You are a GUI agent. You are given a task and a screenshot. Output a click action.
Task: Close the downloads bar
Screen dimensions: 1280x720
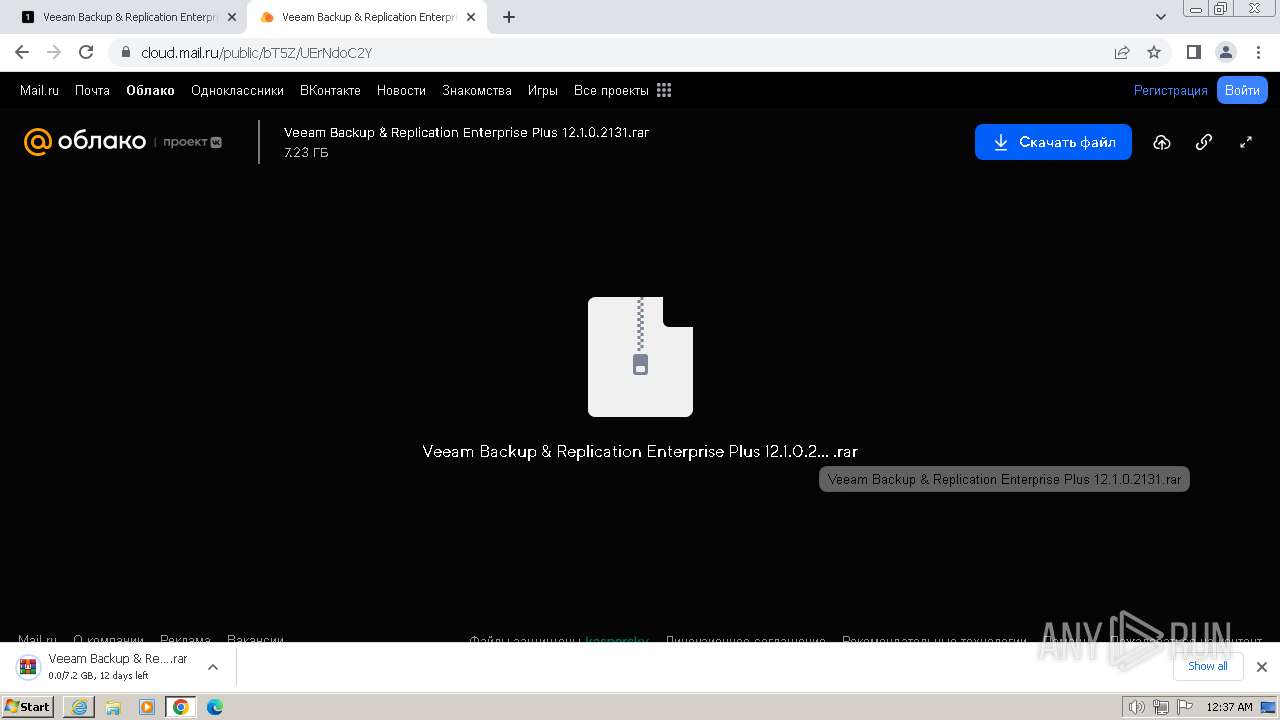pos(1261,667)
